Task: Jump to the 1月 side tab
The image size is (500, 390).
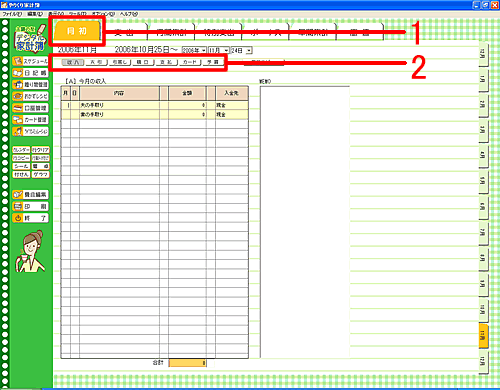Action: (x=483, y=79)
